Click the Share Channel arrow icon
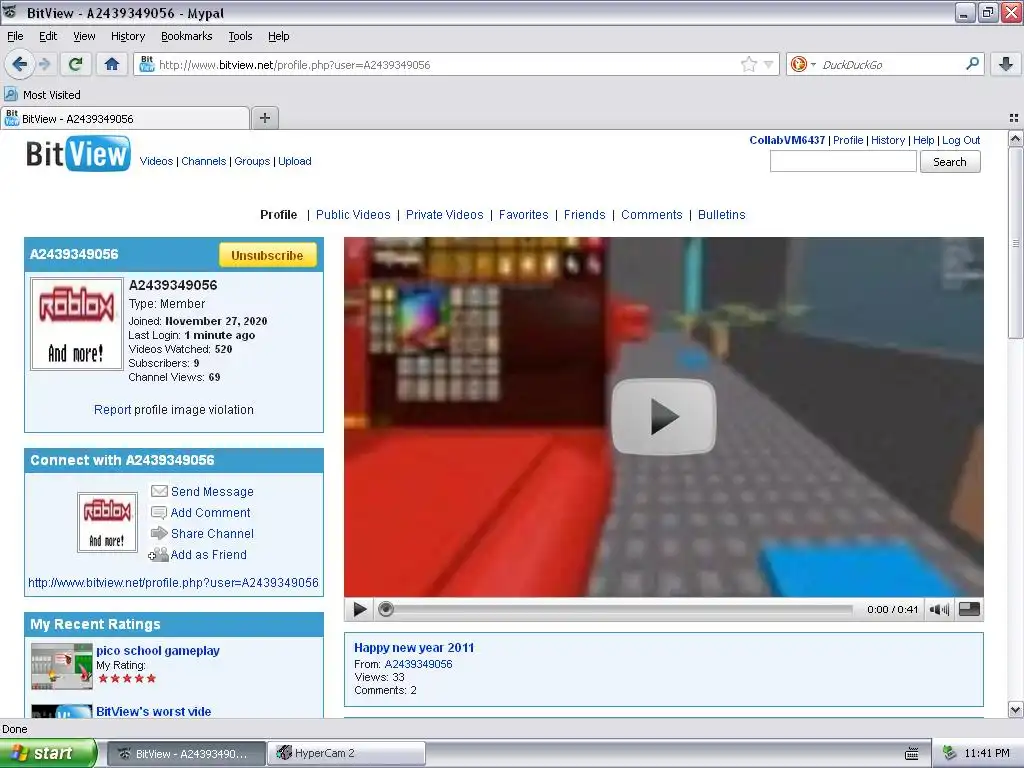The width and height of the screenshot is (1024, 768). click(159, 534)
